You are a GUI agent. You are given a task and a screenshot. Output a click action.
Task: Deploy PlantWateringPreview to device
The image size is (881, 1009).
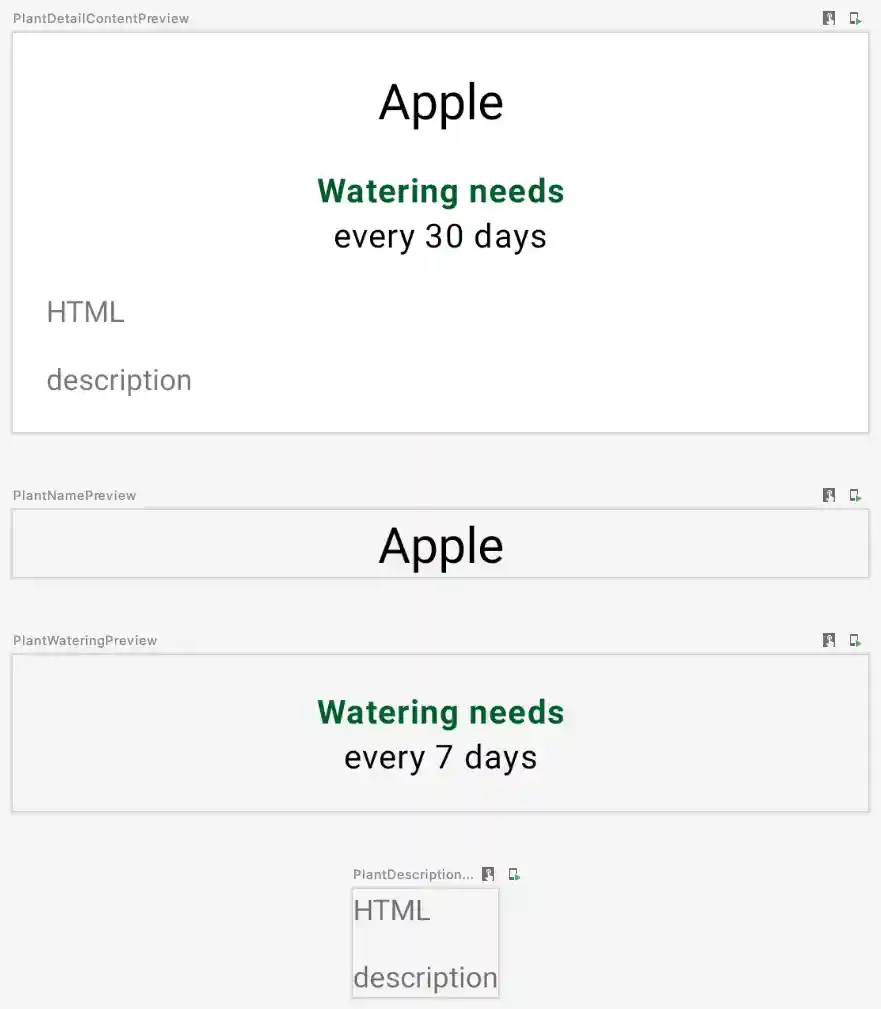[855, 640]
